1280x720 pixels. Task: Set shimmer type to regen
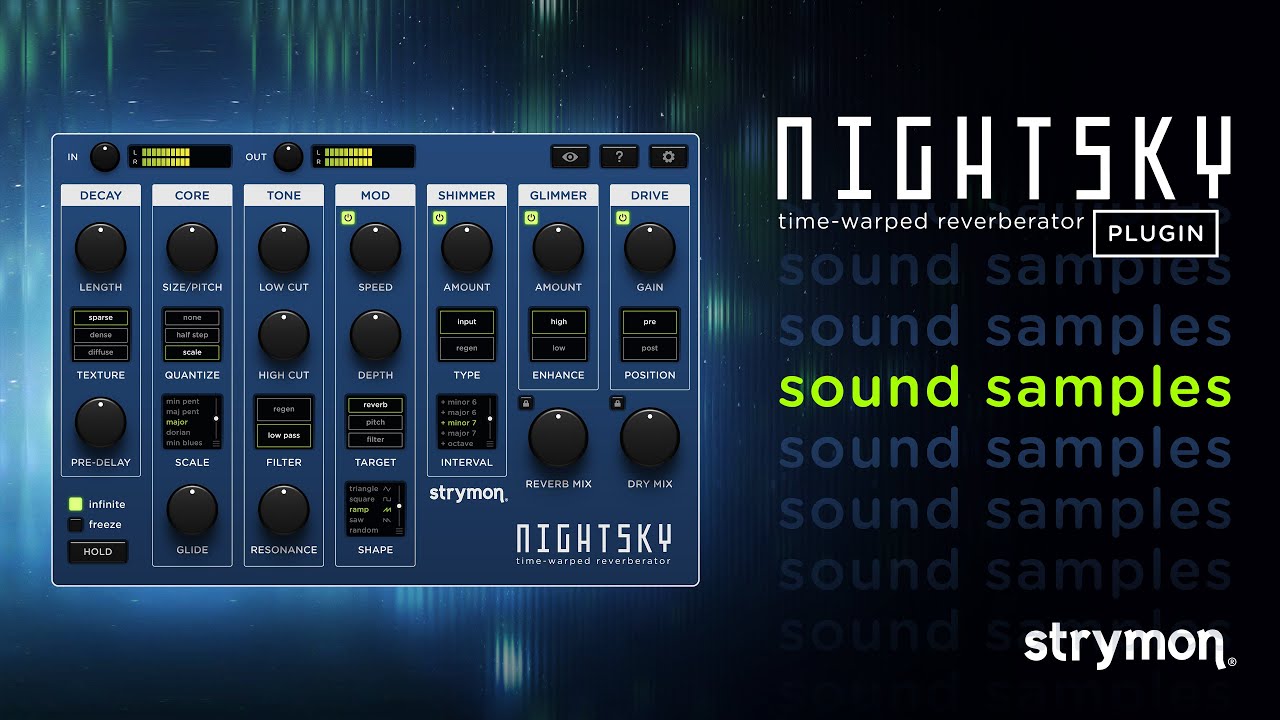tap(467, 348)
